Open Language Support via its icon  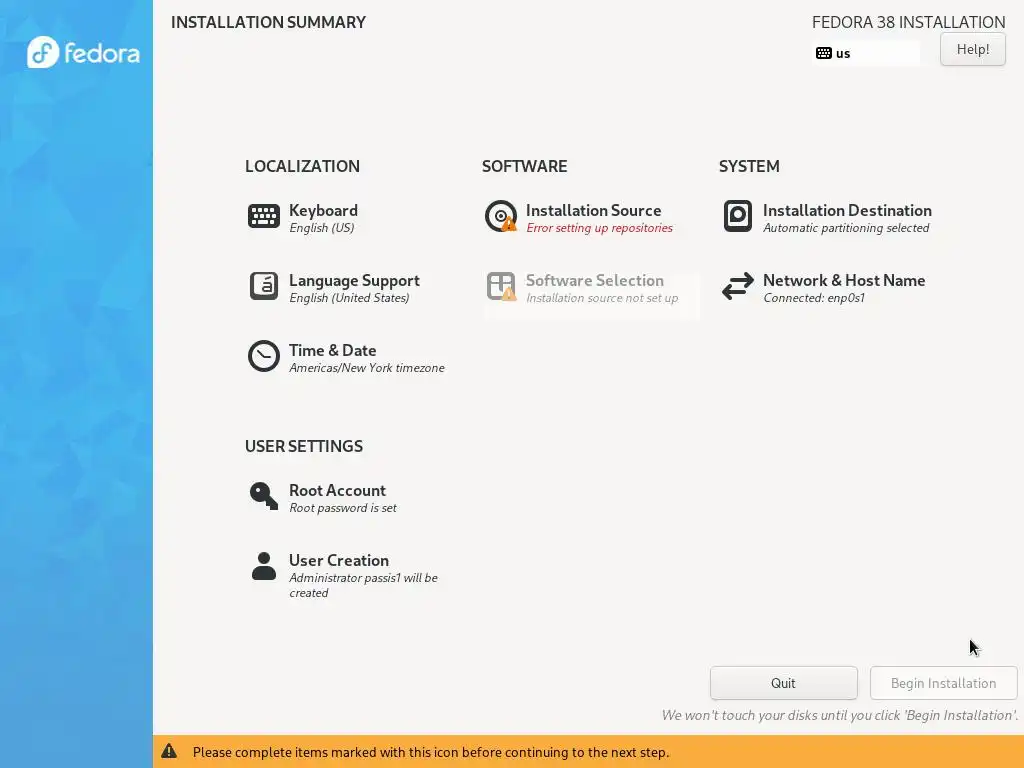264,286
